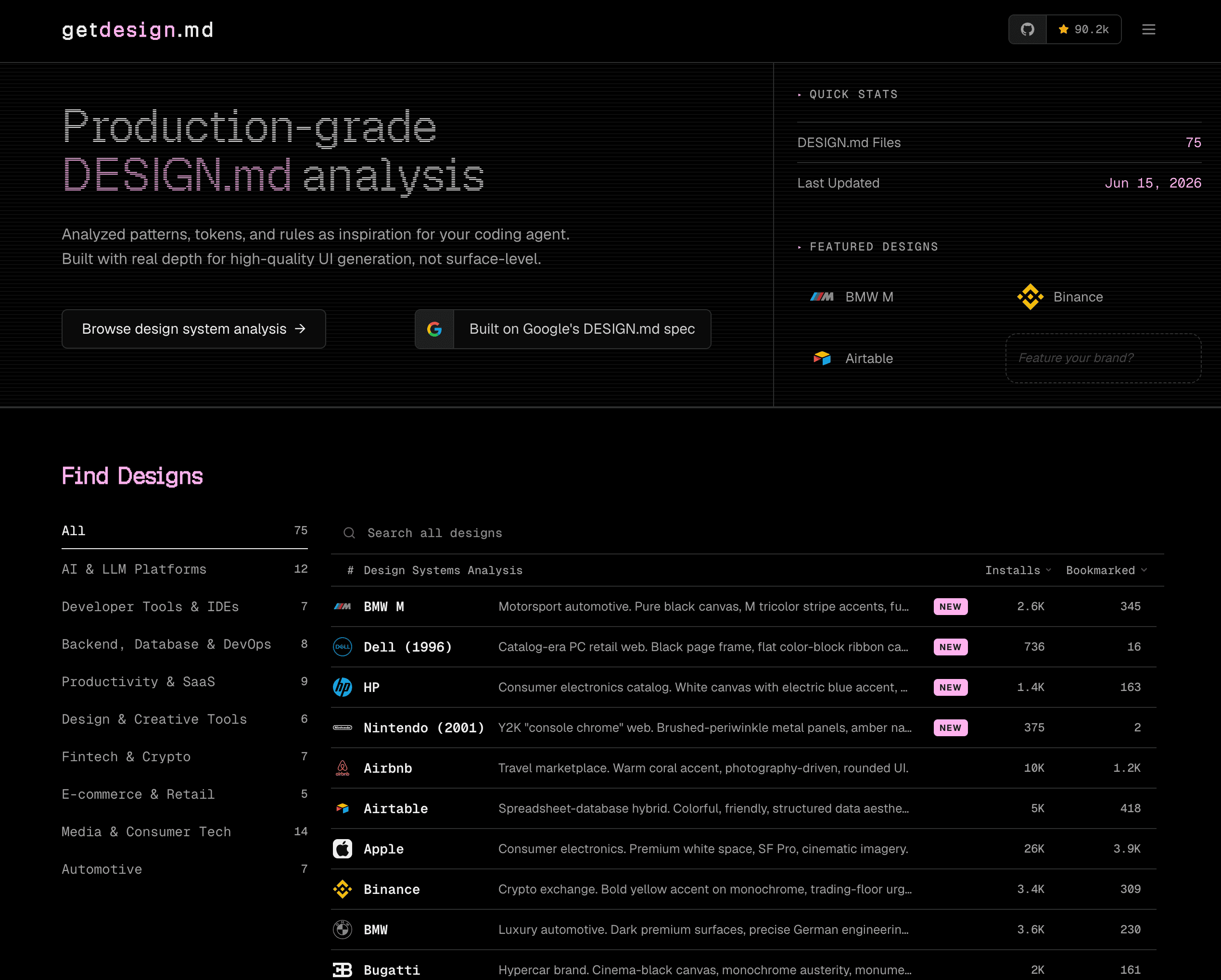Click 418 bookmarked value for Airtable
This screenshot has height=980, width=1221.
[x=1131, y=808]
